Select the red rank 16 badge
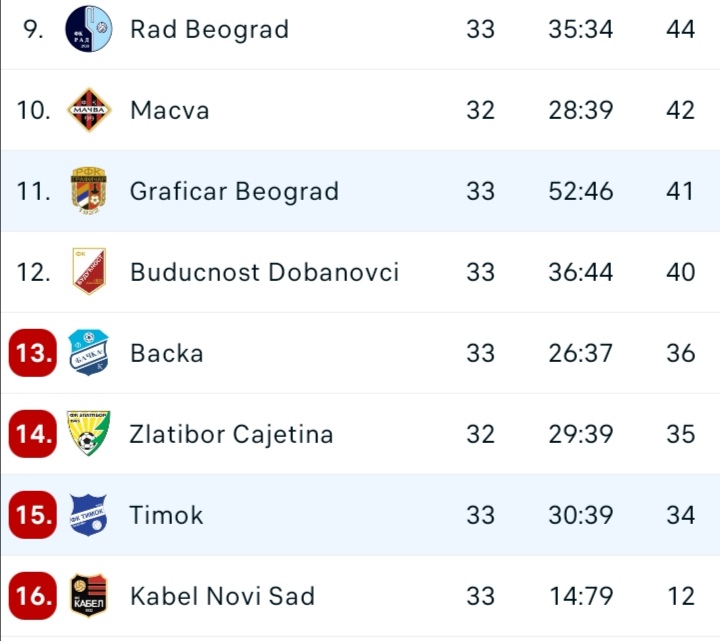Image resolution: width=720 pixels, height=641 pixels. click(x=33, y=596)
